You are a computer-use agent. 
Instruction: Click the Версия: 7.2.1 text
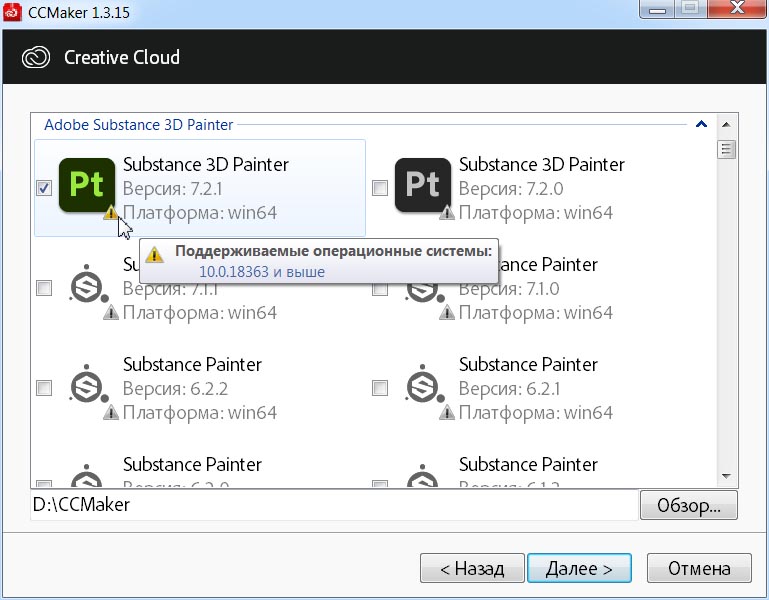[x=173, y=189]
